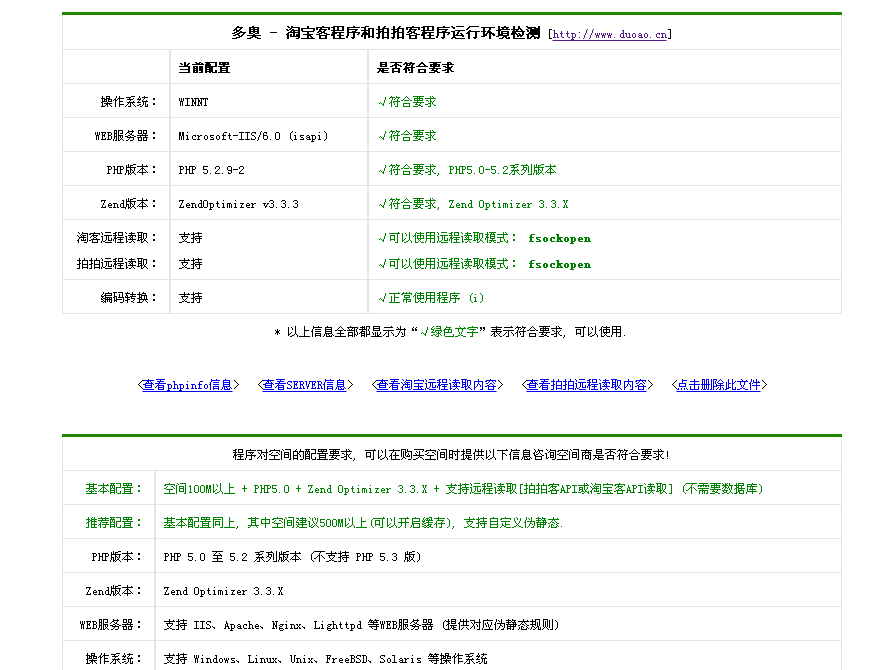
Task: Open the 查看淘宝远程读取内容 link
Action: coord(437,385)
